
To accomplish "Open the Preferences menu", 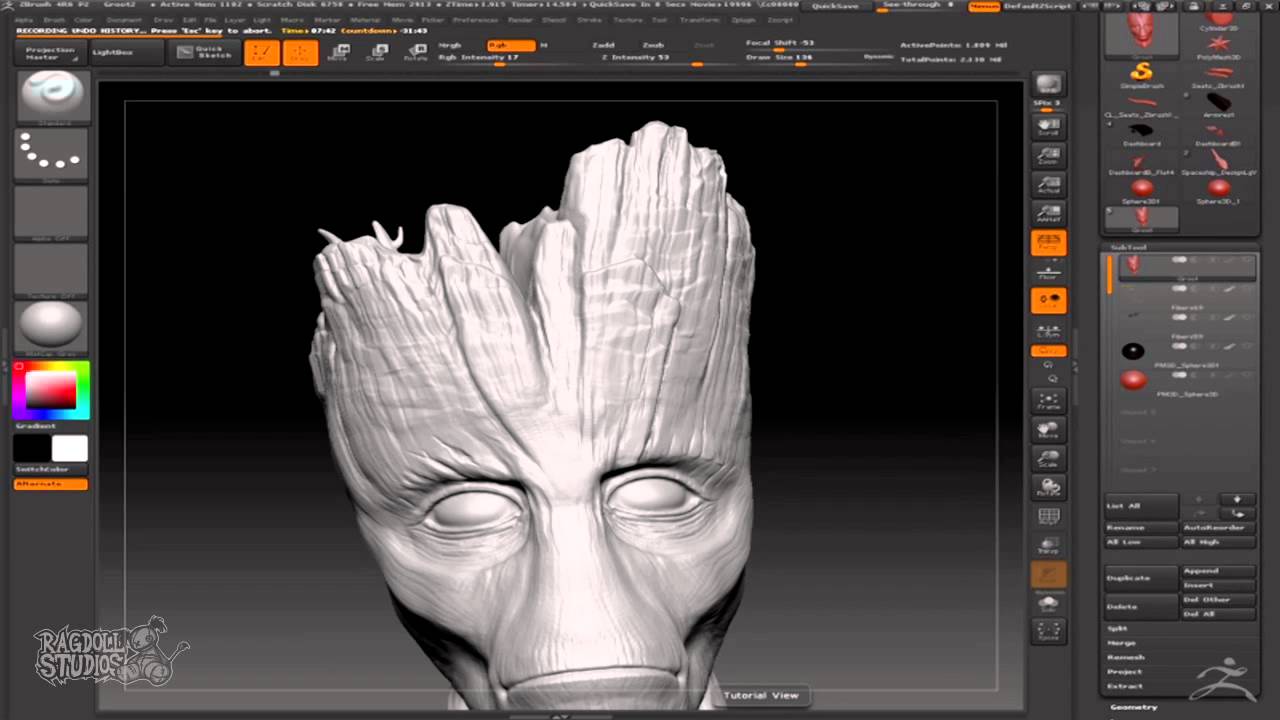I will [x=475, y=20].
